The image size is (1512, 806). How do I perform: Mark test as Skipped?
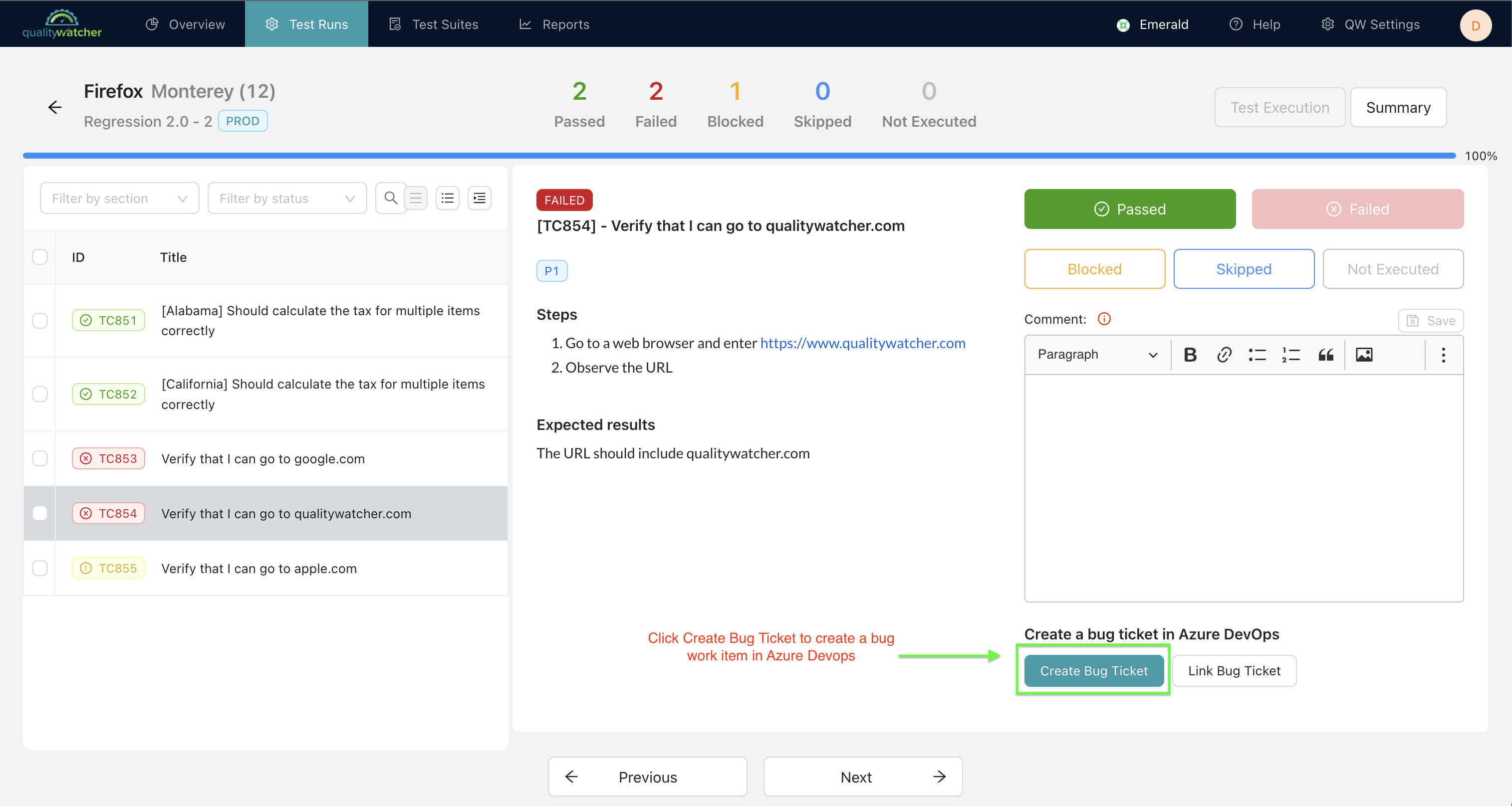pyautogui.click(x=1244, y=269)
